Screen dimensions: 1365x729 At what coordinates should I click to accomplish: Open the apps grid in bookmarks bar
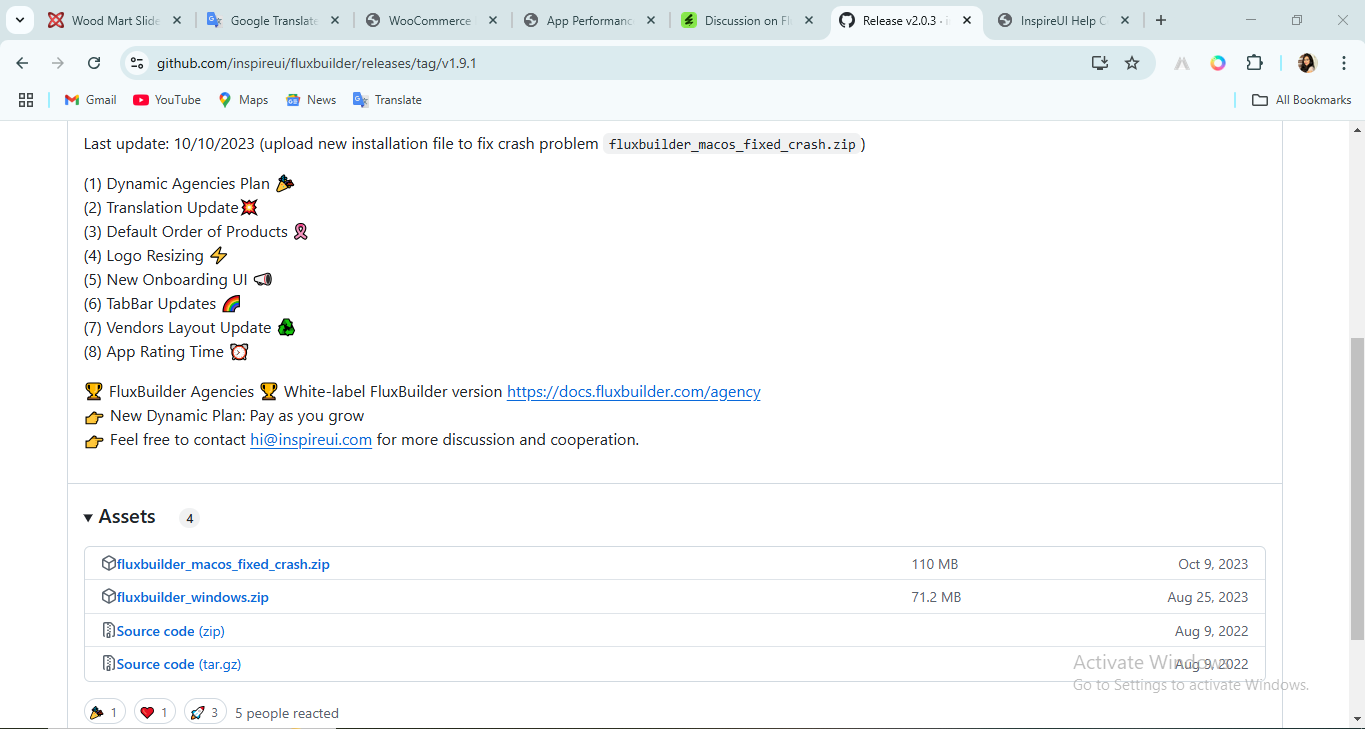pyautogui.click(x=26, y=100)
